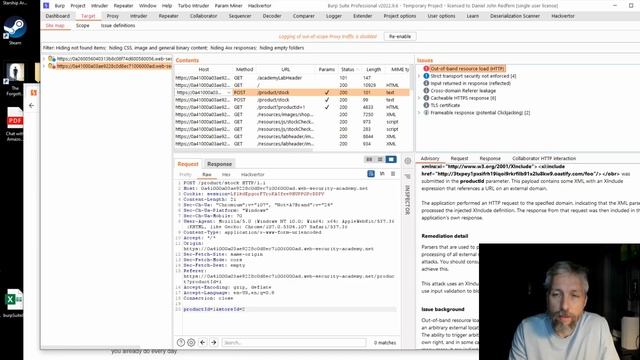The height and width of the screenshot is (360, 640).
Task: Open the search help question-mark icon
Action: click(181, 342)
